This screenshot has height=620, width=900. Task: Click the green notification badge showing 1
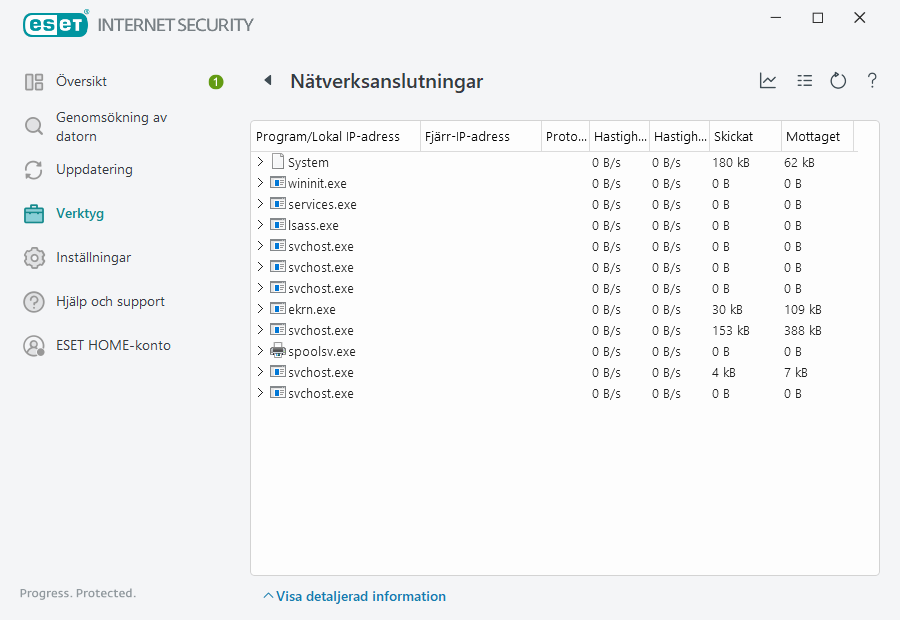pyautogui.click(x=215, y=82)
